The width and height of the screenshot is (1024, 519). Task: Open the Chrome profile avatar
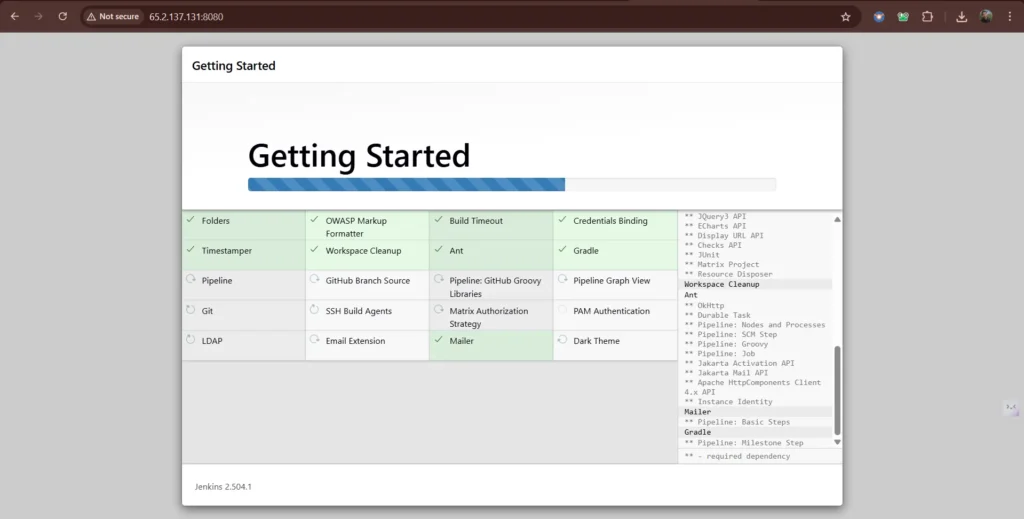tap(986, 16)
